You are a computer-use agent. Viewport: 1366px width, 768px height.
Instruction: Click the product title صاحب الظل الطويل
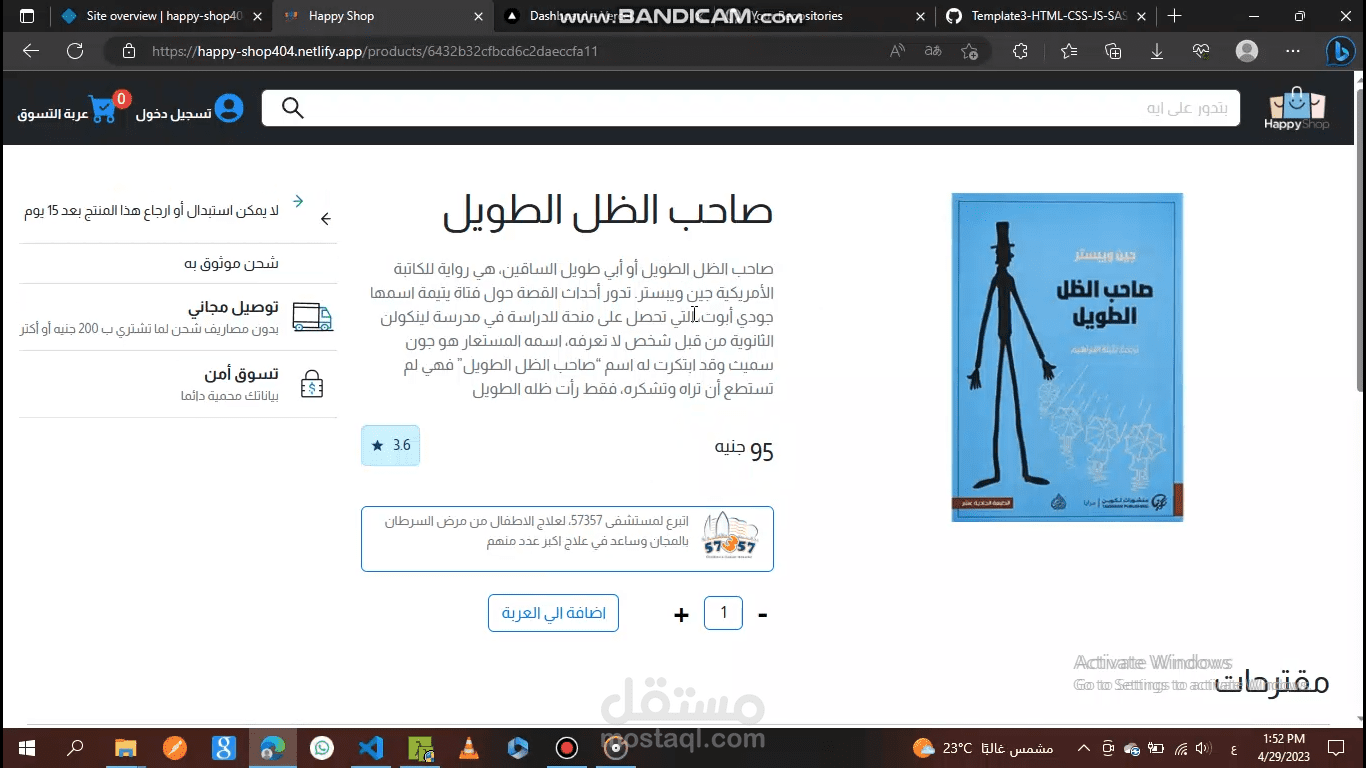(608, 212)
